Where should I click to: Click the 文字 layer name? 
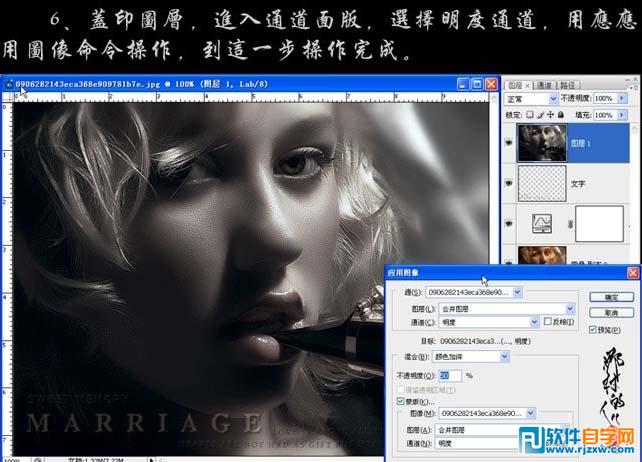click(x=578, y=183)
